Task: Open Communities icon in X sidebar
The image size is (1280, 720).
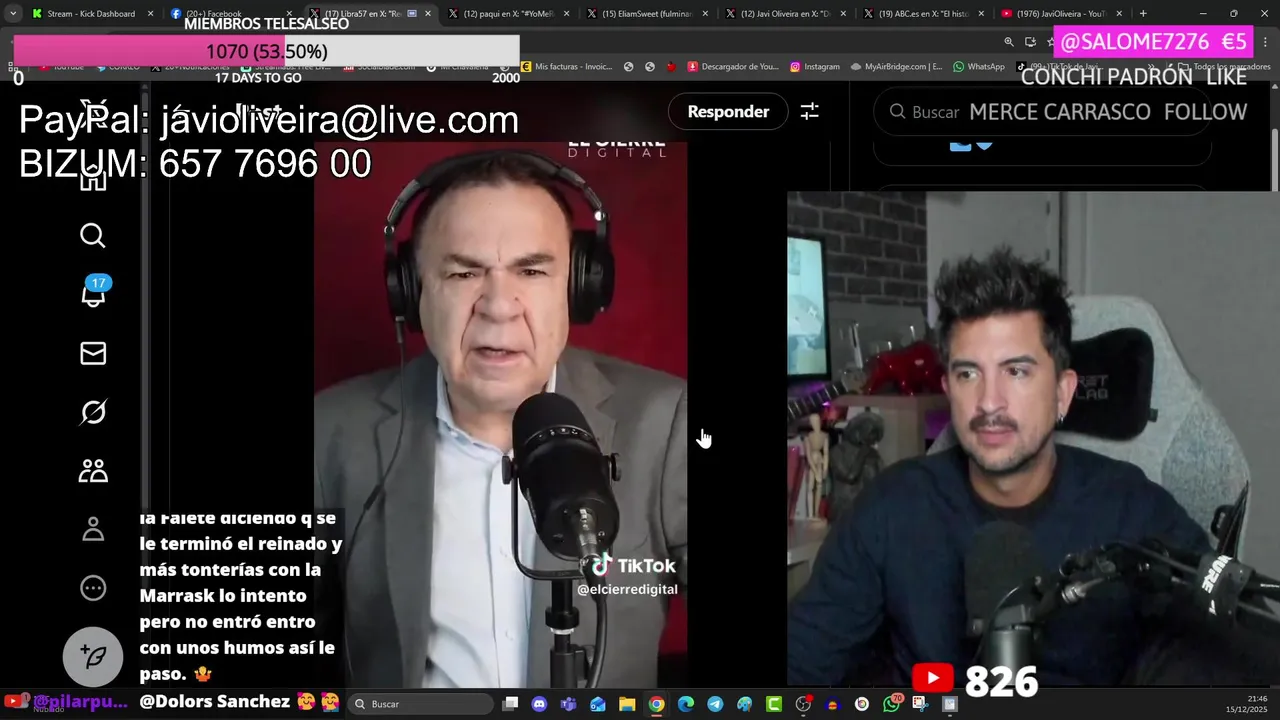Action: [93, 471]
